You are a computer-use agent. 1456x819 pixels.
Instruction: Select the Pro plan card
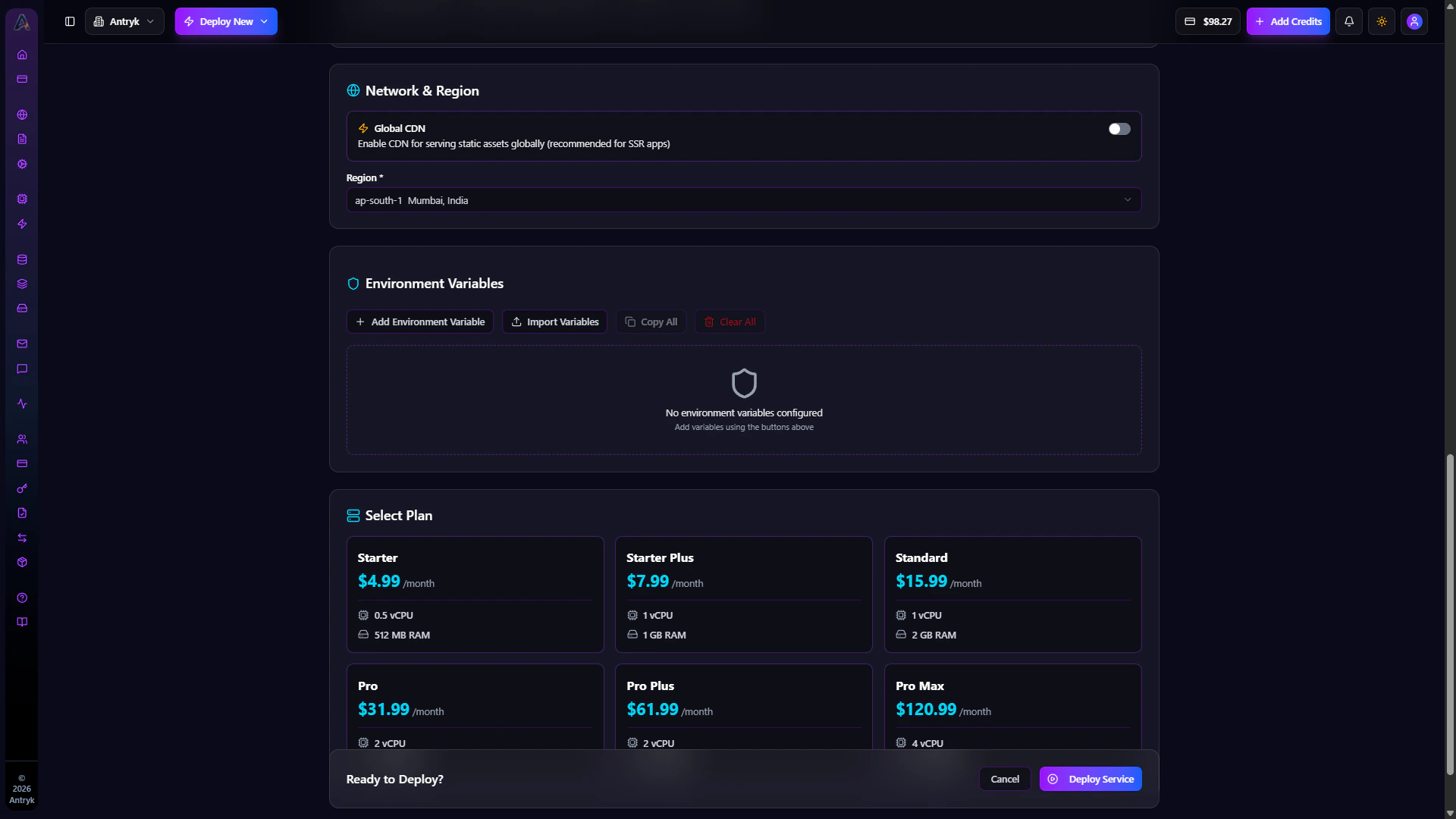[x=475, y=707]
